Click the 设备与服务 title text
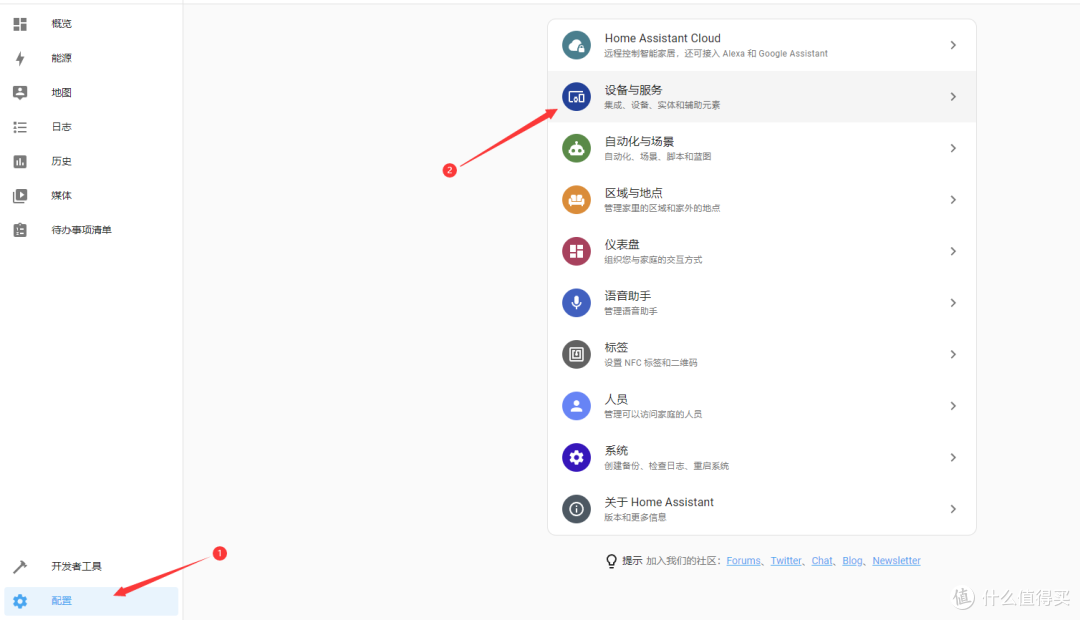The image size is (1080, 620). tap(634, 90)
